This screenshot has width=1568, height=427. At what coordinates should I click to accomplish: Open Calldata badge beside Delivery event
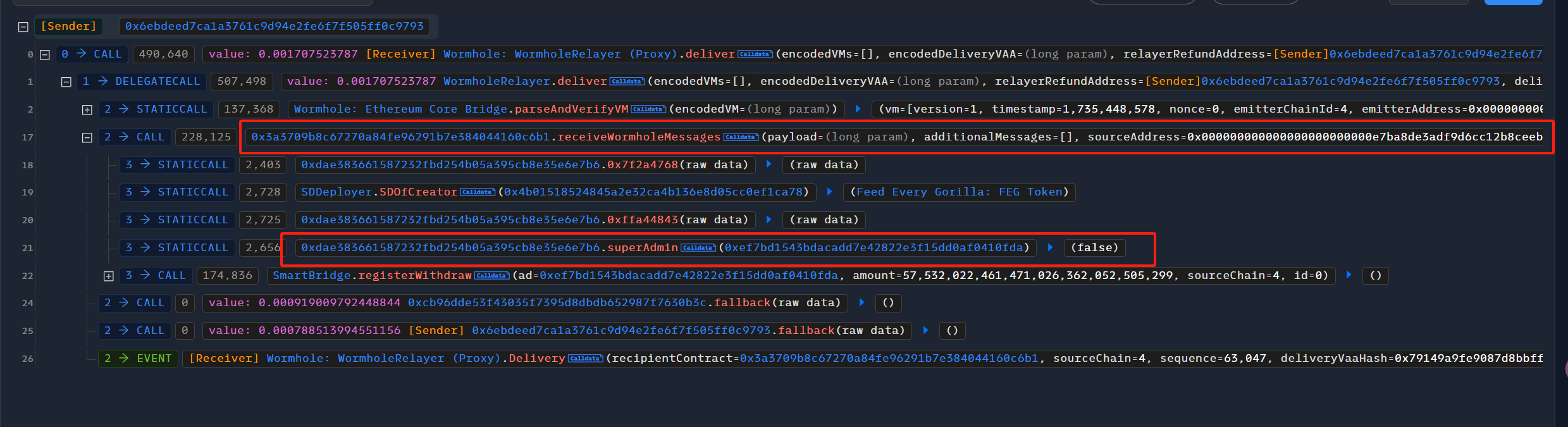(586, 359)
